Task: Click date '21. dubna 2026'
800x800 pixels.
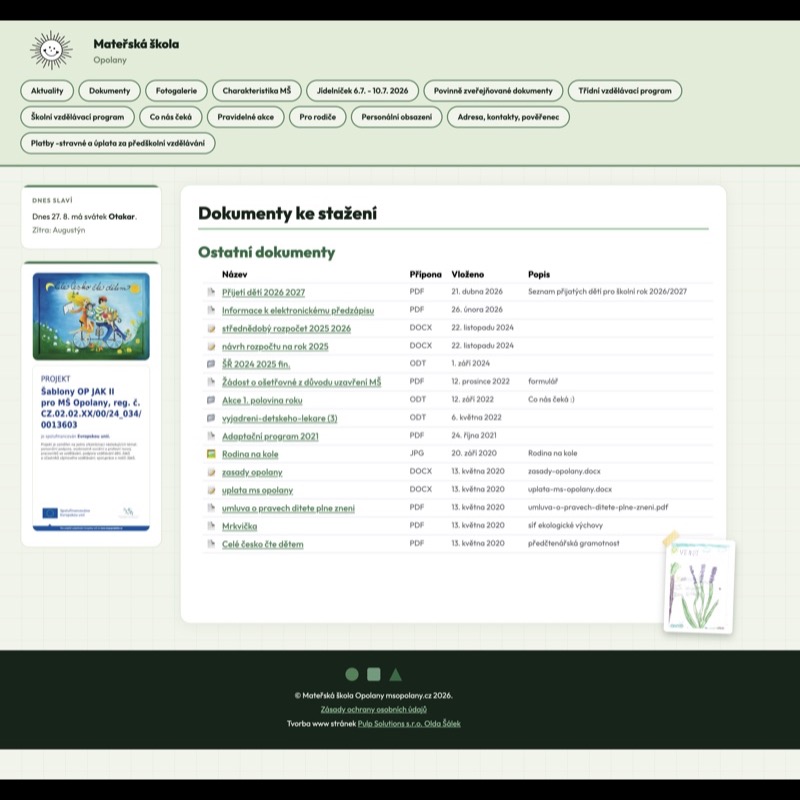Action: pos(477,291)
